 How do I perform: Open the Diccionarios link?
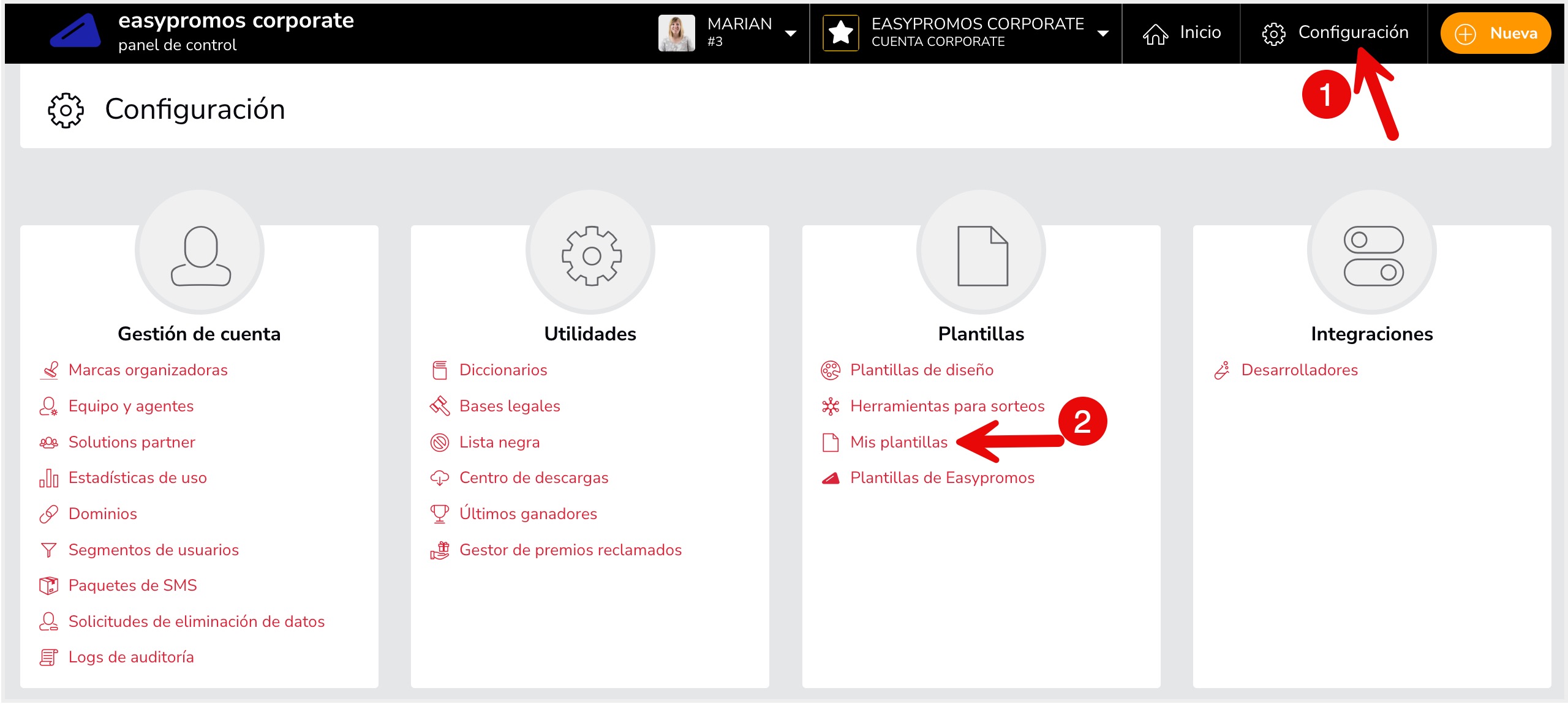[503, 370]
